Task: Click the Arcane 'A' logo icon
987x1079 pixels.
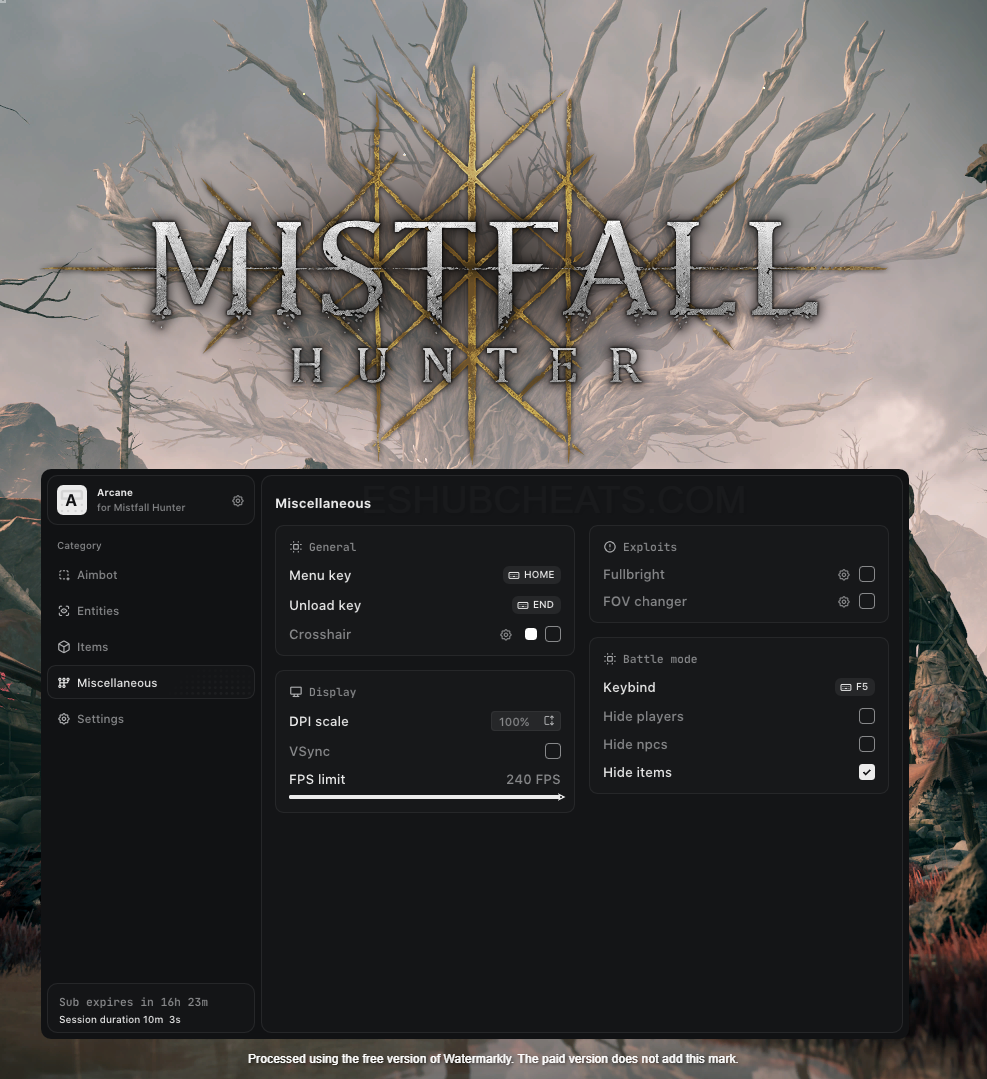Action: 72,500
